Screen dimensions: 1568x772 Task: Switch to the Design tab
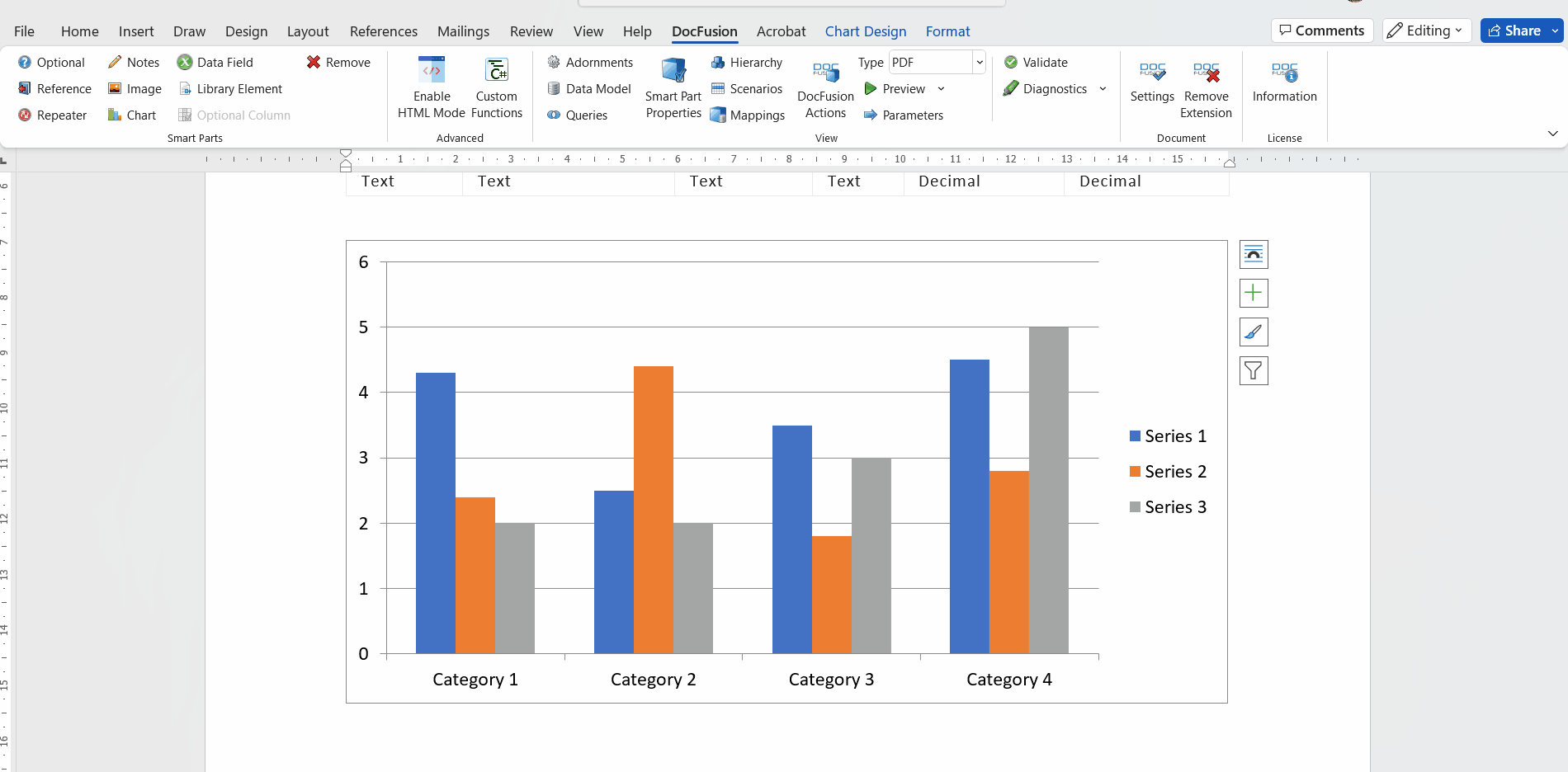pos(247,31)
